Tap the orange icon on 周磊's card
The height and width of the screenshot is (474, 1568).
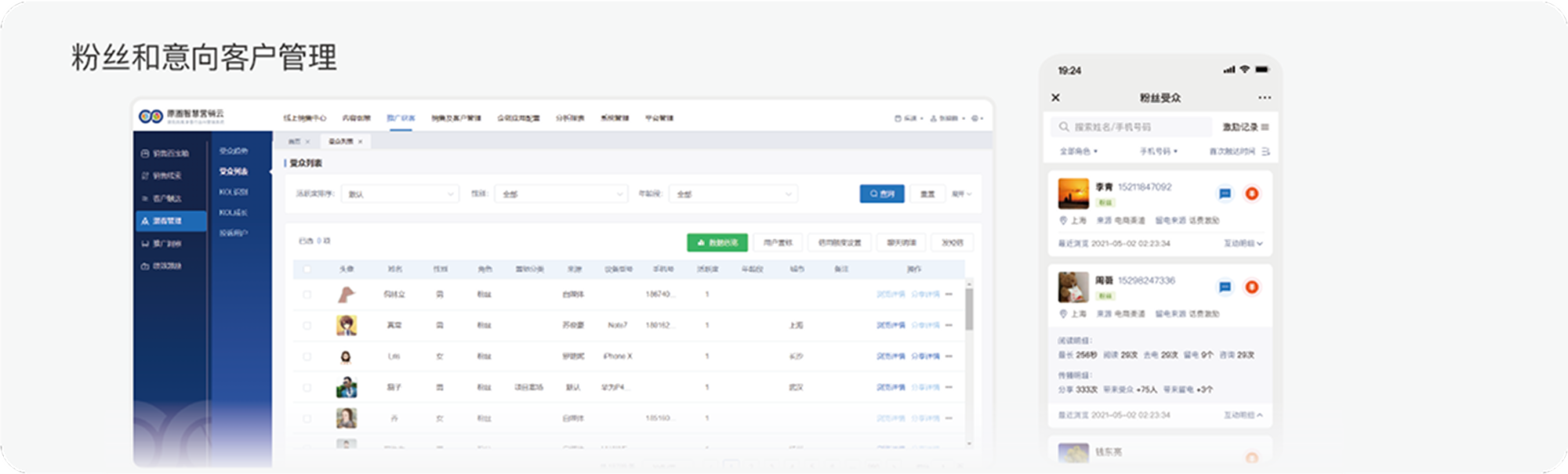tap(1252, 287)
